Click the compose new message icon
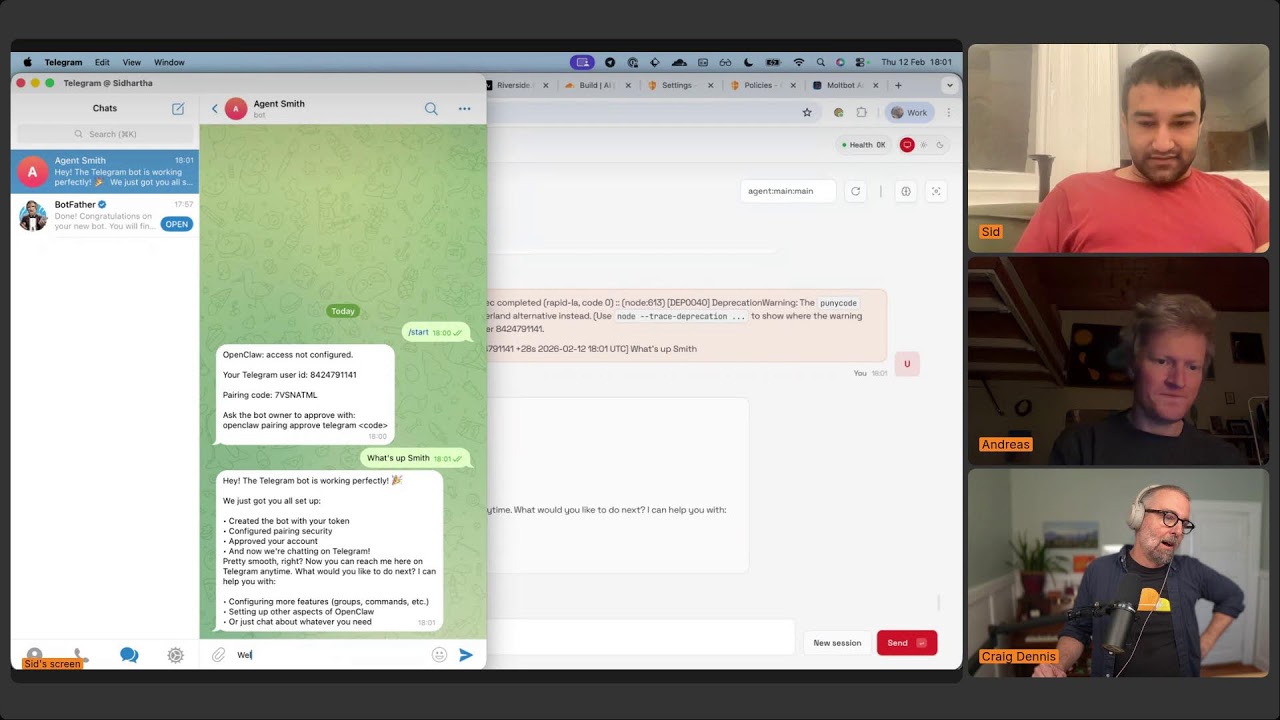The image size is (1280, 720). coord(178,109)
